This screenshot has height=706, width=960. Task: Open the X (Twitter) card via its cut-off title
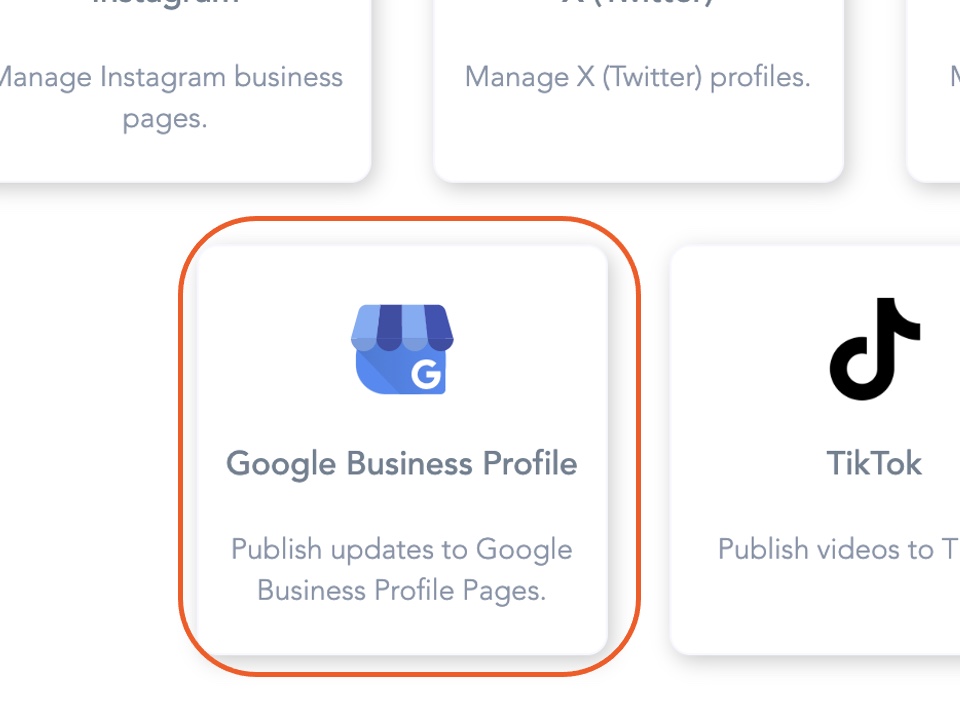(638, 3)
